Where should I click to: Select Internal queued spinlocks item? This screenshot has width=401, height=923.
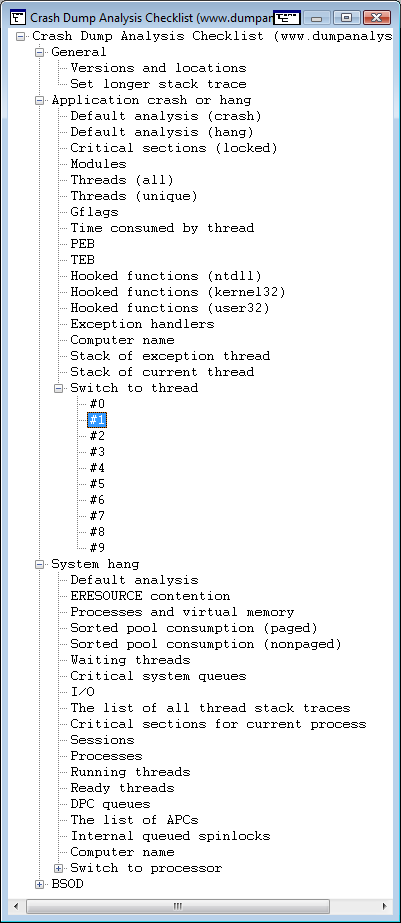point(170,836)
